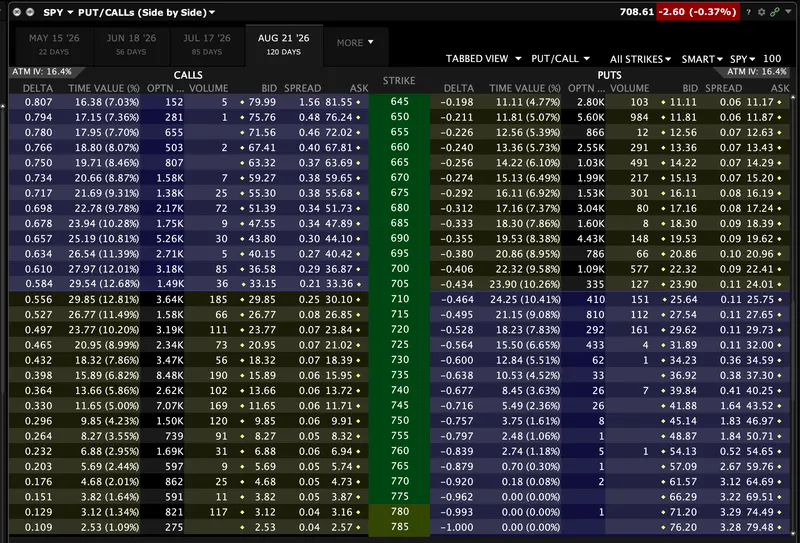Screen dimensions: 800x543
Task: Click the yellow dot beside call bid 79.99
Action: coord(242,102)
